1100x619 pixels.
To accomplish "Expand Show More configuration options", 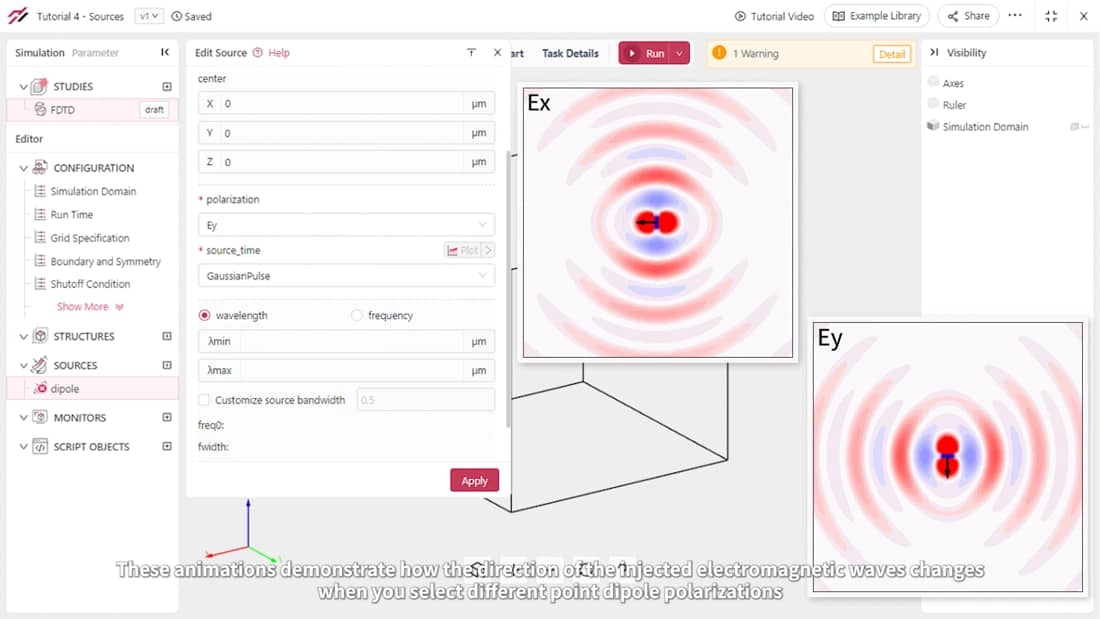I will pos(90,307).
